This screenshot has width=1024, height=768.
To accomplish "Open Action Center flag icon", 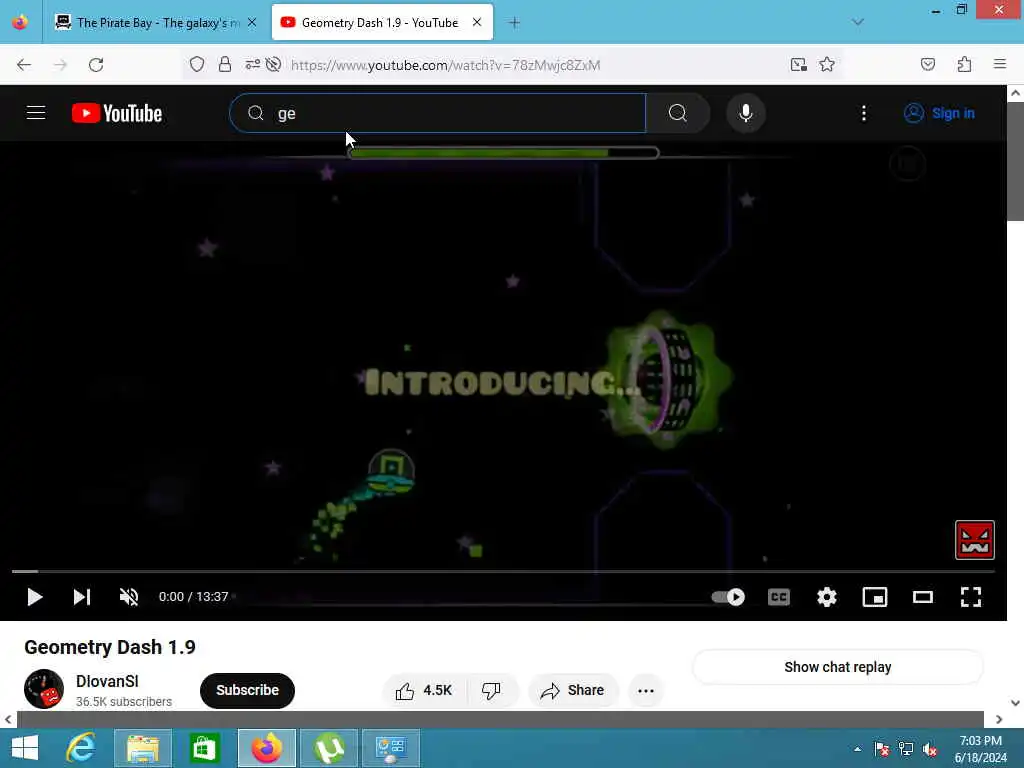I will [881, 749].
